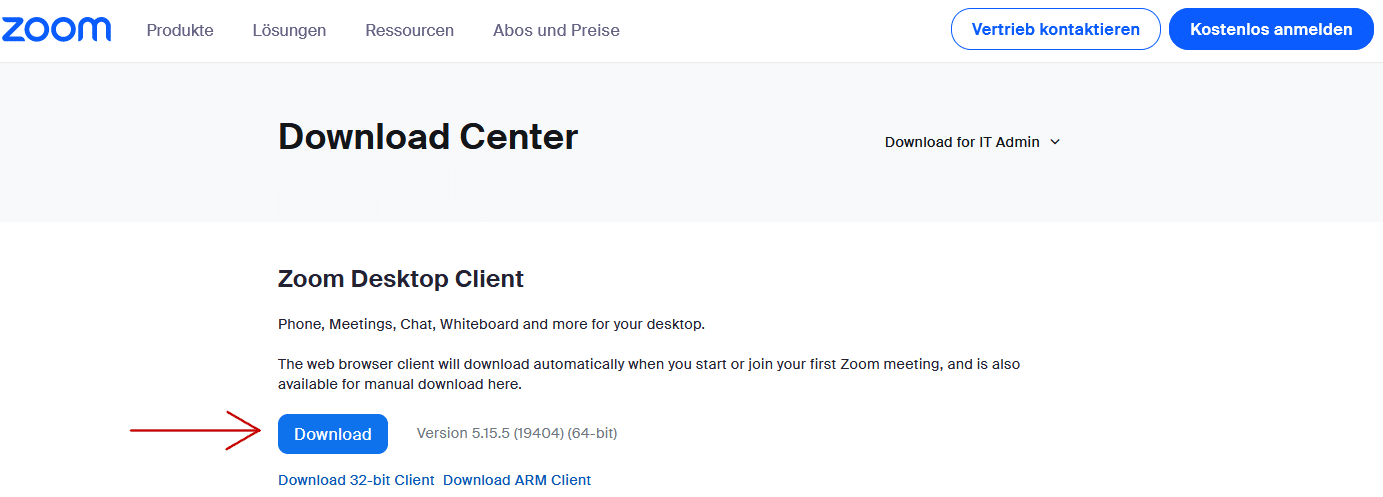Click the web browser client paragraph text
Screen dimensions: 1383x497
pyautogui.click(x=649, y=374)
